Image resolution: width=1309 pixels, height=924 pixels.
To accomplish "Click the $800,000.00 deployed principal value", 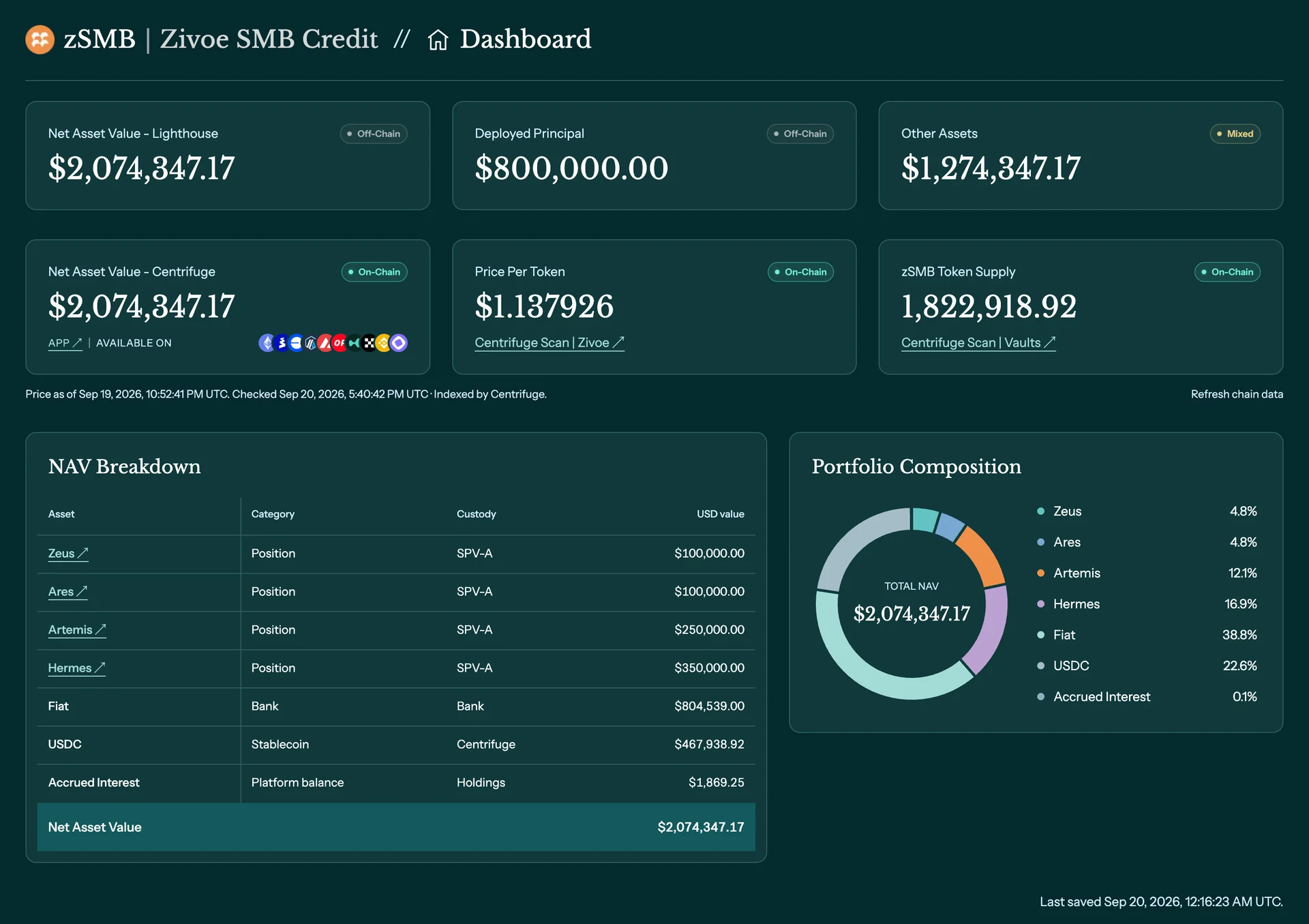I will pyautogui.click(x=571, y=168).
